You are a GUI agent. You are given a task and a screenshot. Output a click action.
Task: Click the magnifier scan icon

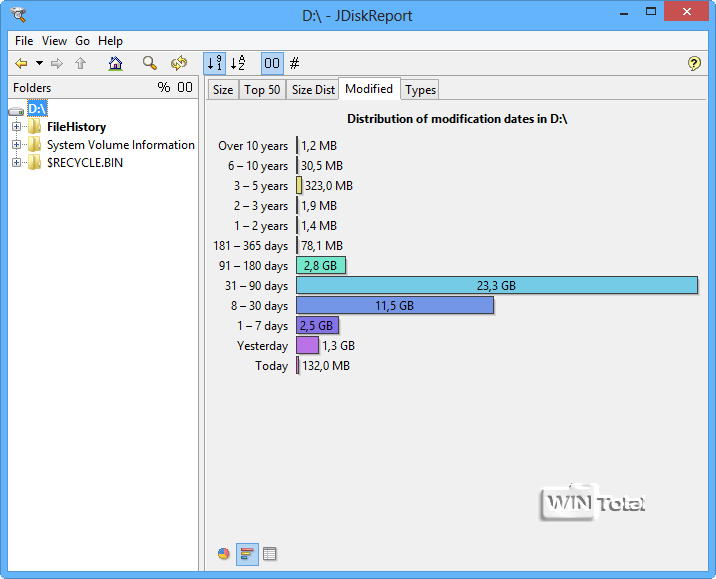pos(149,64)
